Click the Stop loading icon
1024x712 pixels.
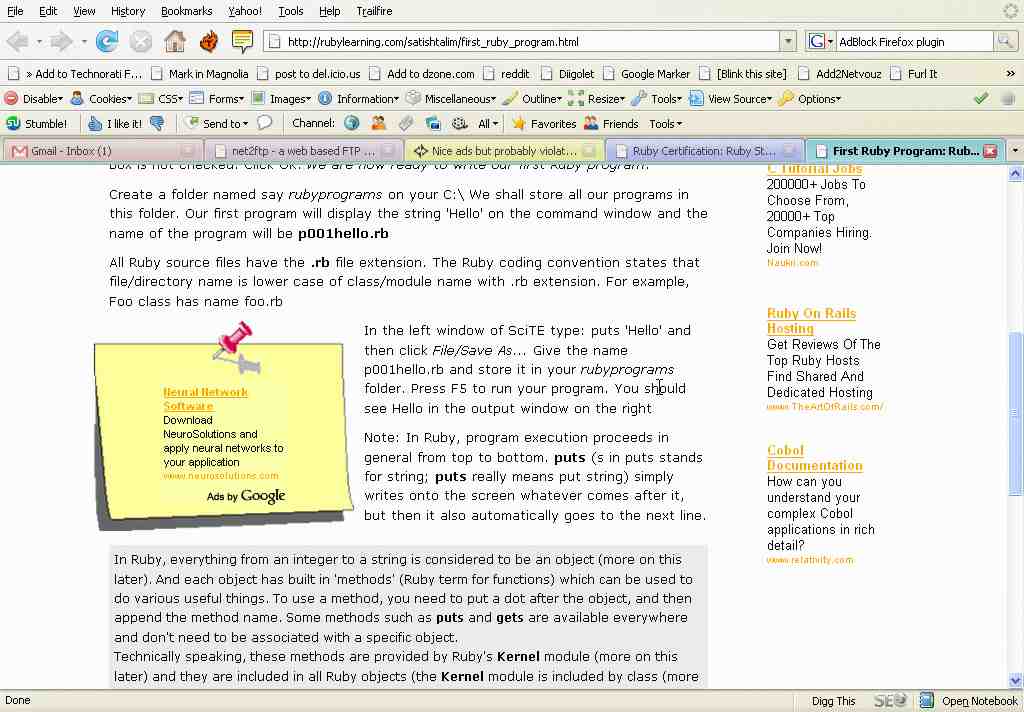click(x=140, y=42)
